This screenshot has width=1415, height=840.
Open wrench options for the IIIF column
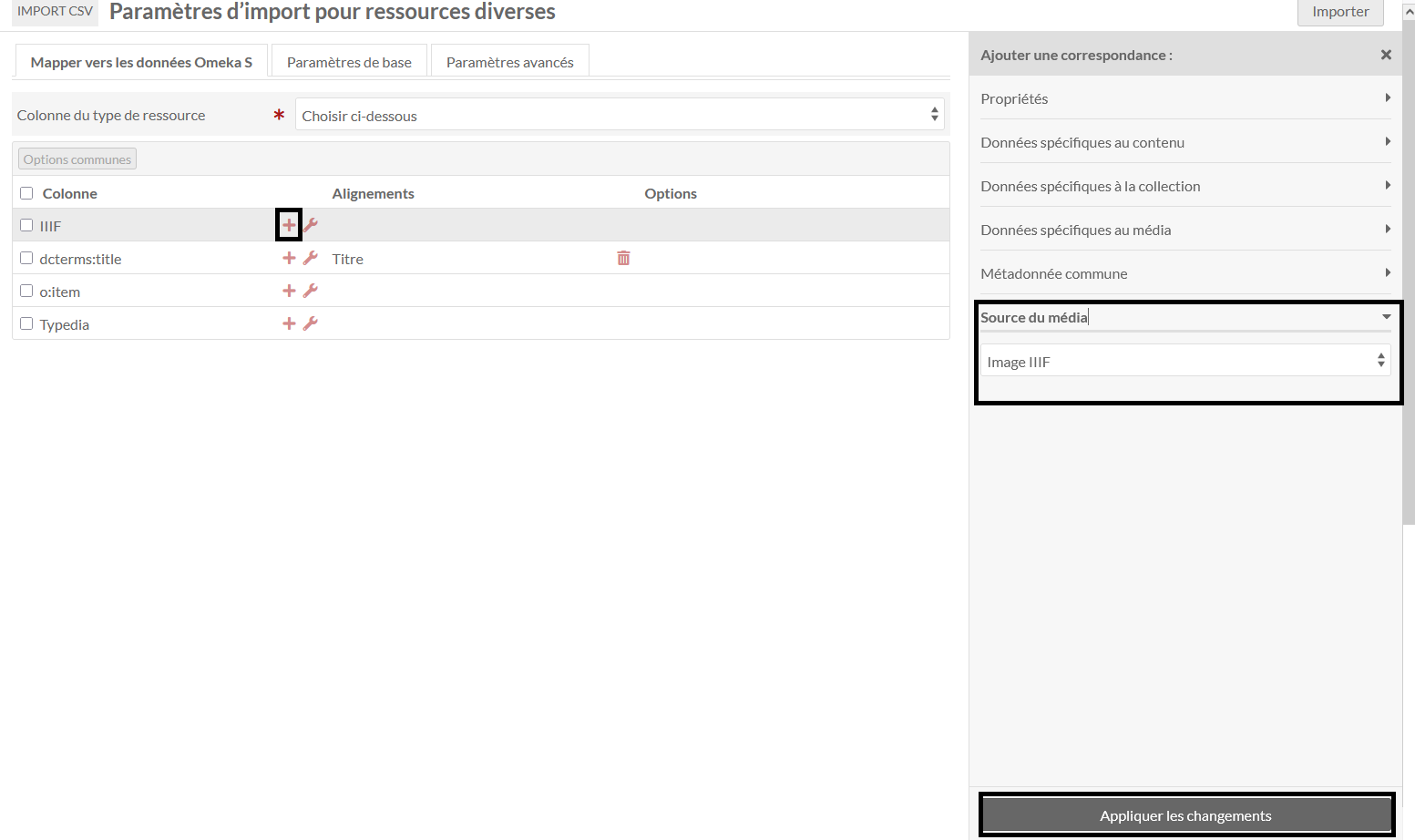(x=311, y=225)
